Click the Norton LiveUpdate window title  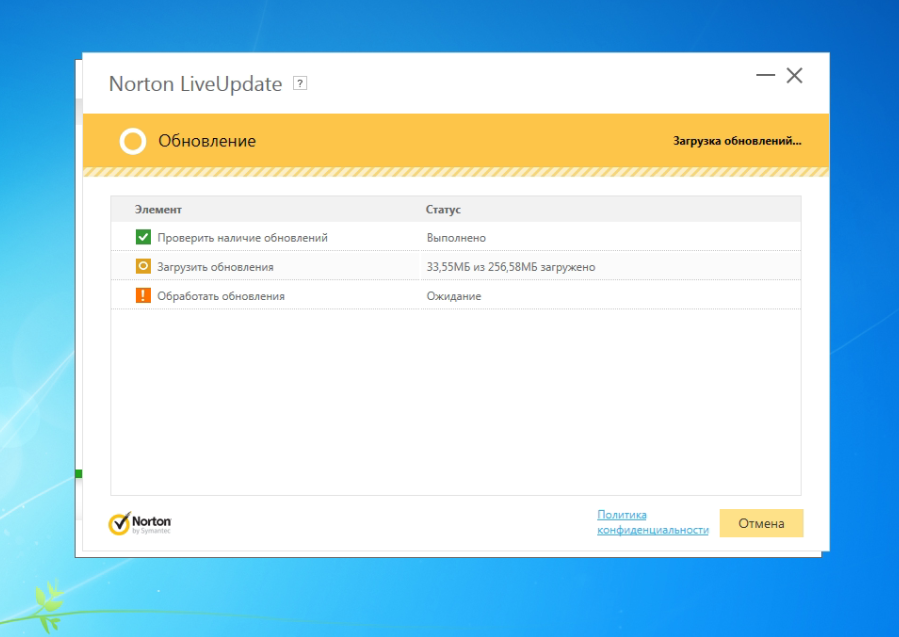195,84
